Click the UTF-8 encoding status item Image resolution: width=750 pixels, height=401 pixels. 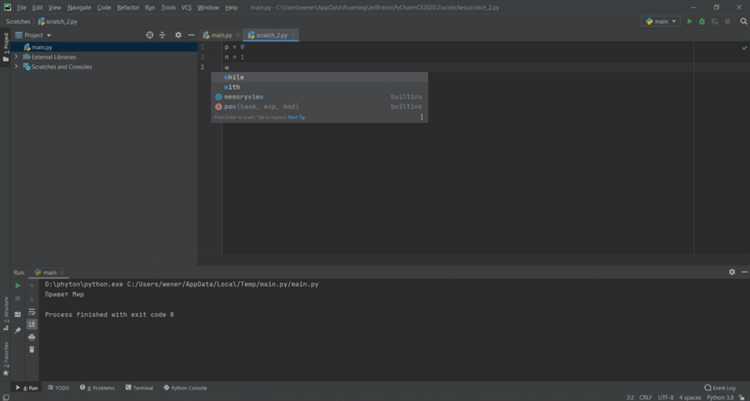pos(665,397)
